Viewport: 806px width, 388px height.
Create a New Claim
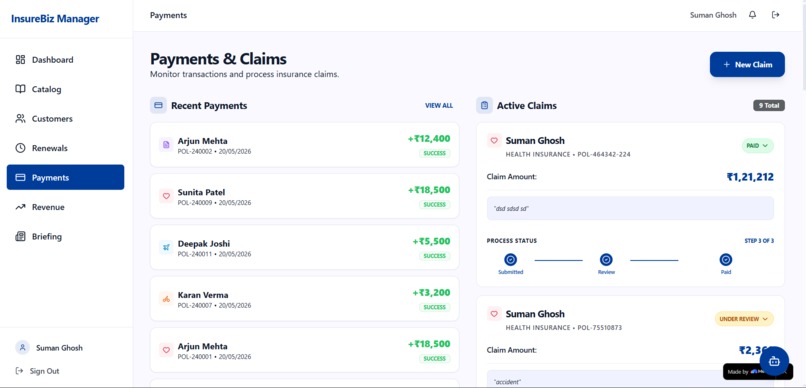(x=747, y=65)
